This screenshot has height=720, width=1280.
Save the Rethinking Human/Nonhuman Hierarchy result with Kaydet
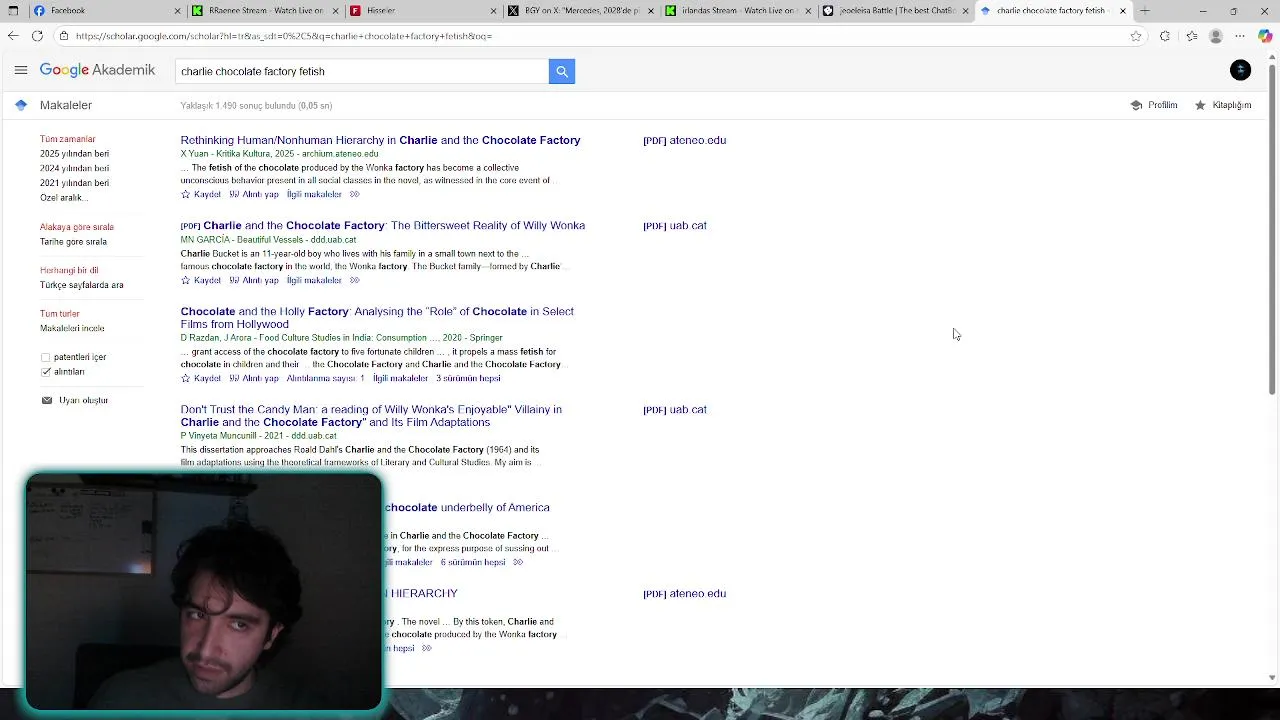click(x=201, y=194)
